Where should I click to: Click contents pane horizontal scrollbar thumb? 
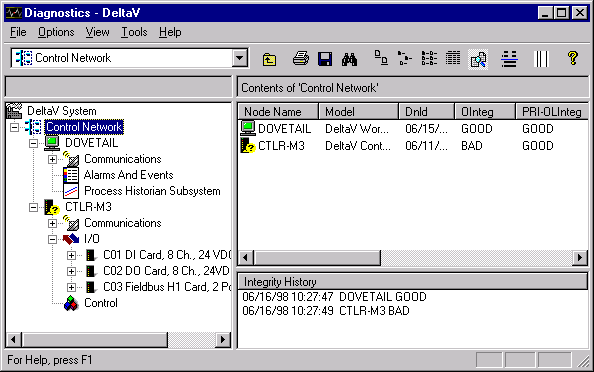(317, 258)
